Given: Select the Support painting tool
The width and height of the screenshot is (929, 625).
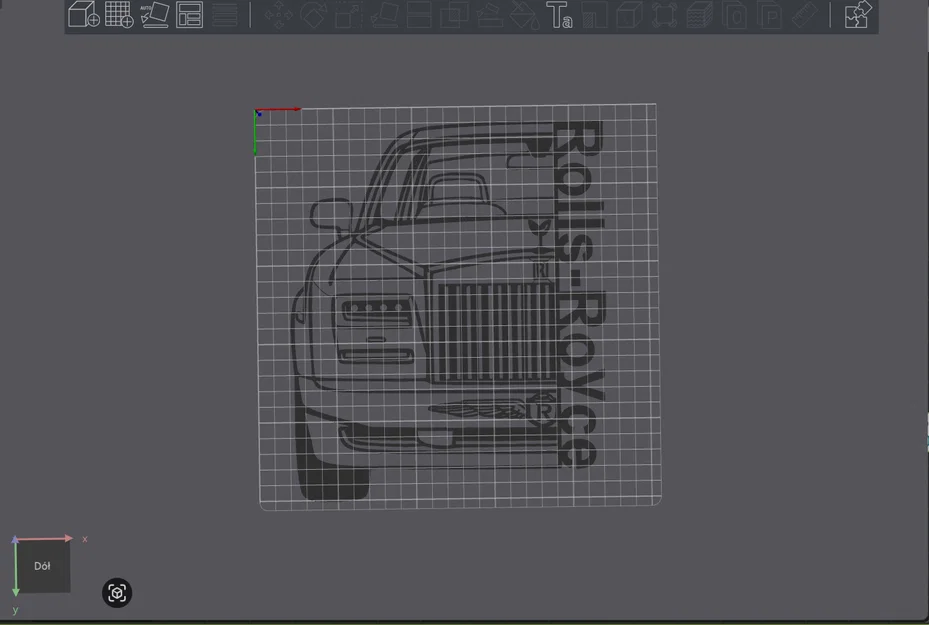Looking at the screenshot, I should [489, 15].
